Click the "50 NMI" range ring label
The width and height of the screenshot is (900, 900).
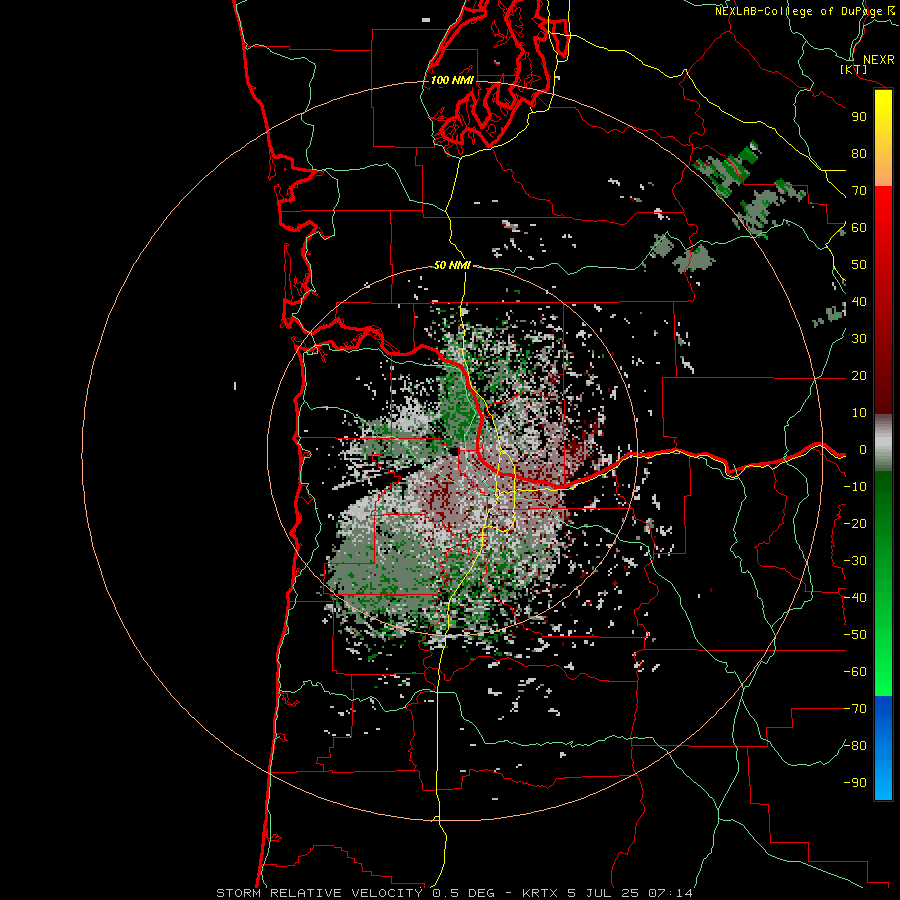[x=452, y=265]
